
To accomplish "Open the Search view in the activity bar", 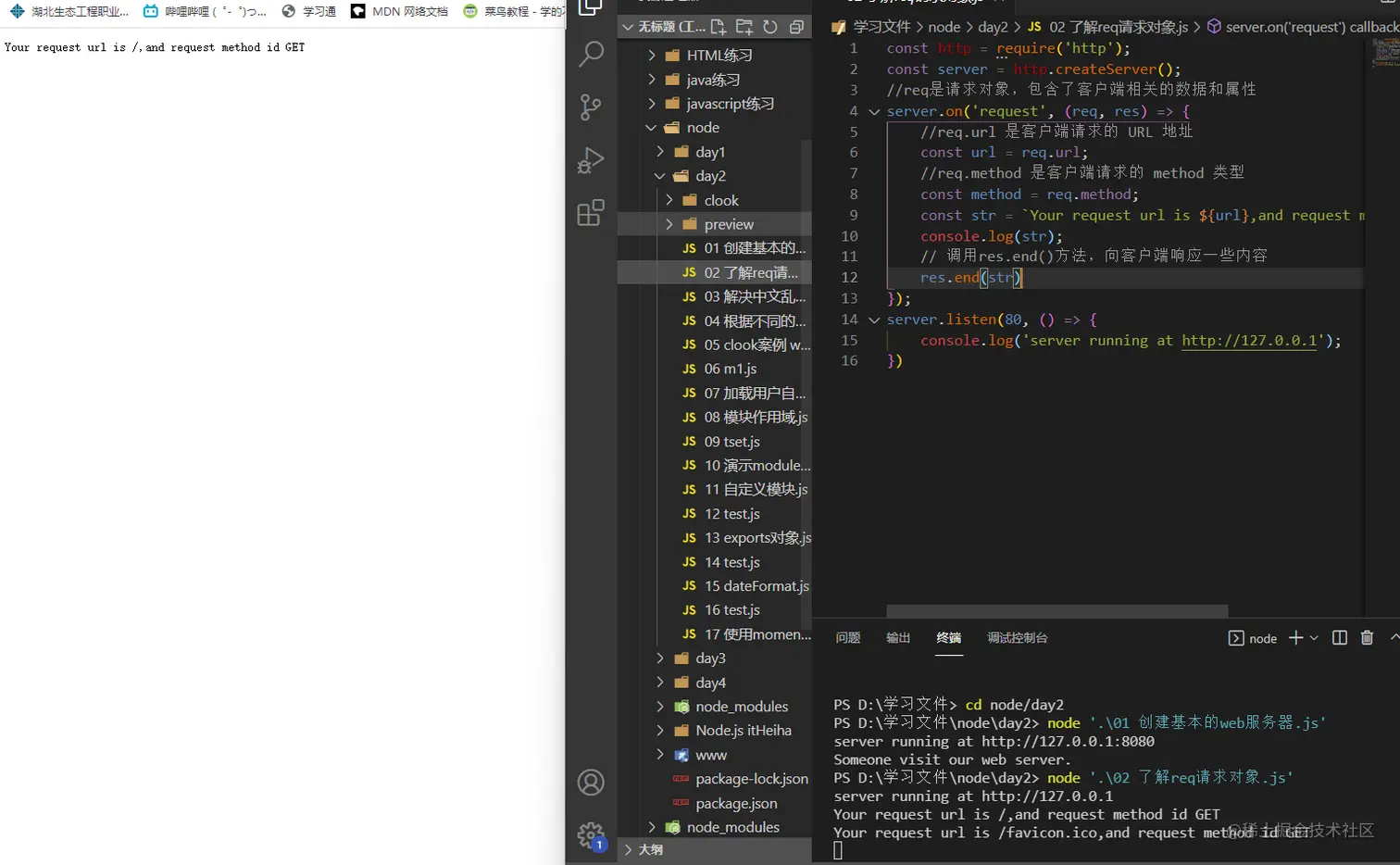I will click(x=591, y=54).
